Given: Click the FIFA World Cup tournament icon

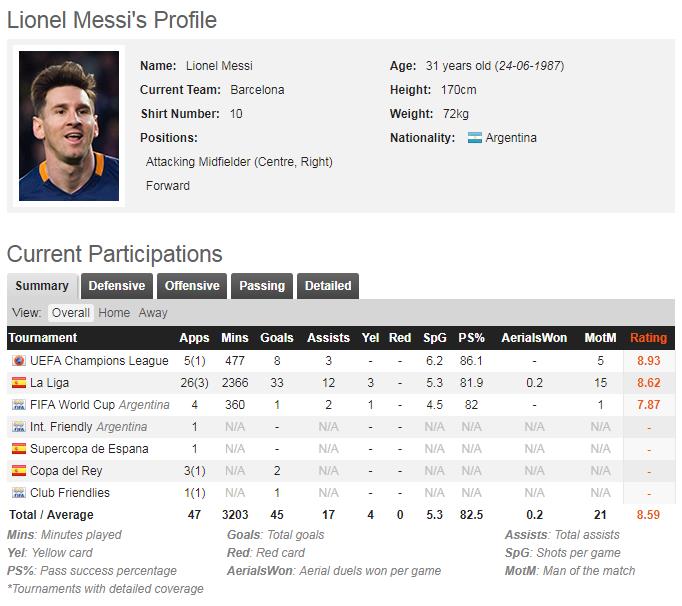Looking at the screenshot, I should pos(18,405).
